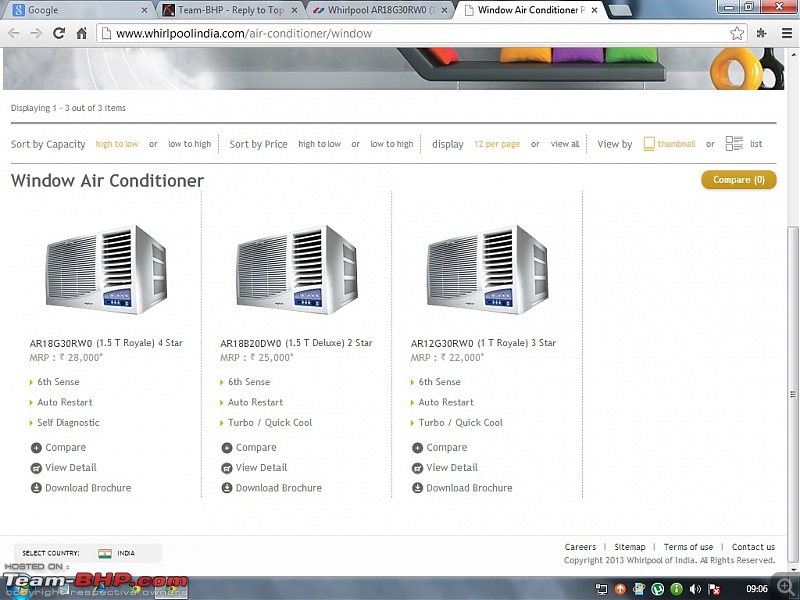Click View Detail link under AR18B20DW0
This screenshot has width=800, height=600.
(261, 467)
